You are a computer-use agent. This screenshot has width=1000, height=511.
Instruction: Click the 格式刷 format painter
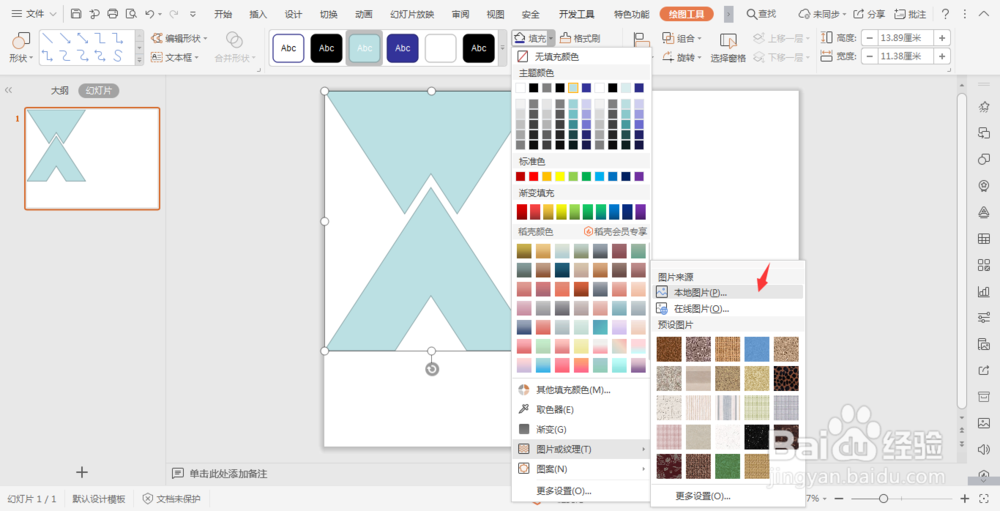(580, 38)
